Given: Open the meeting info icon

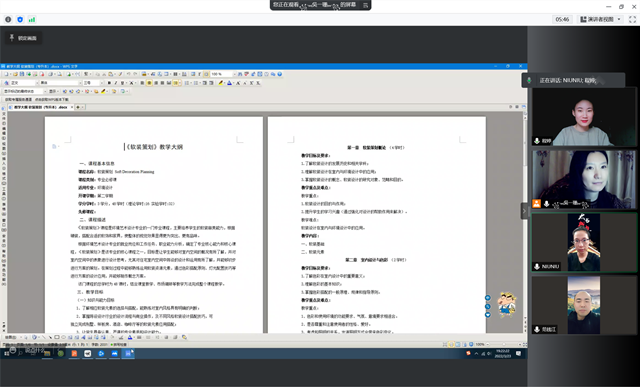Looking at the screenshot, I should [8, 19].
